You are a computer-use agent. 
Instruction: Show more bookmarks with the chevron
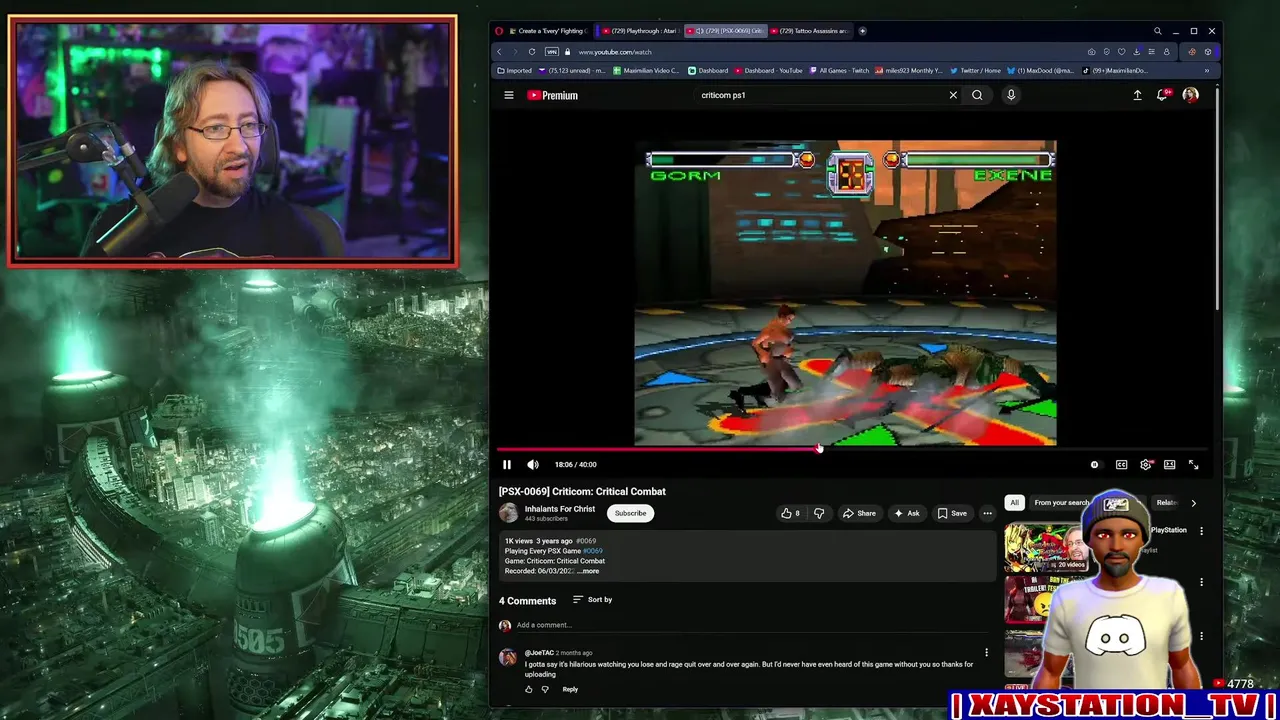pos(1207,71)
